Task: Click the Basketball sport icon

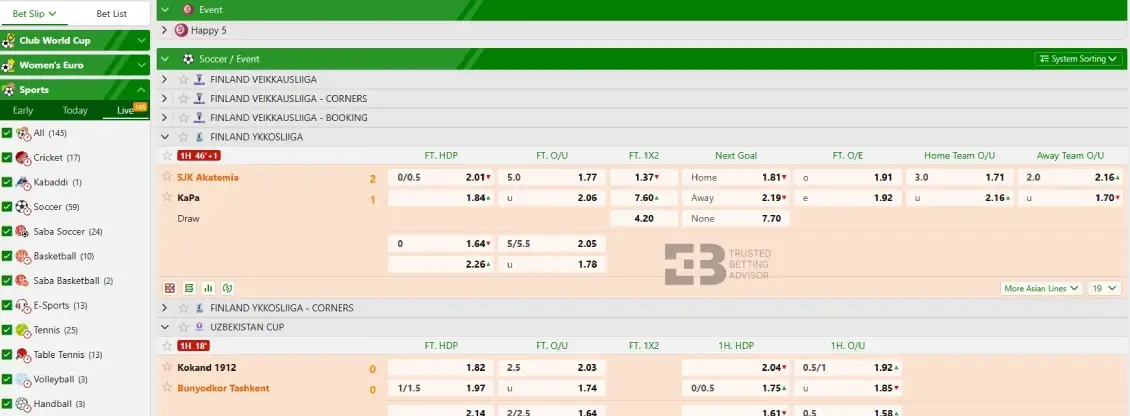Action: [23, 256]
